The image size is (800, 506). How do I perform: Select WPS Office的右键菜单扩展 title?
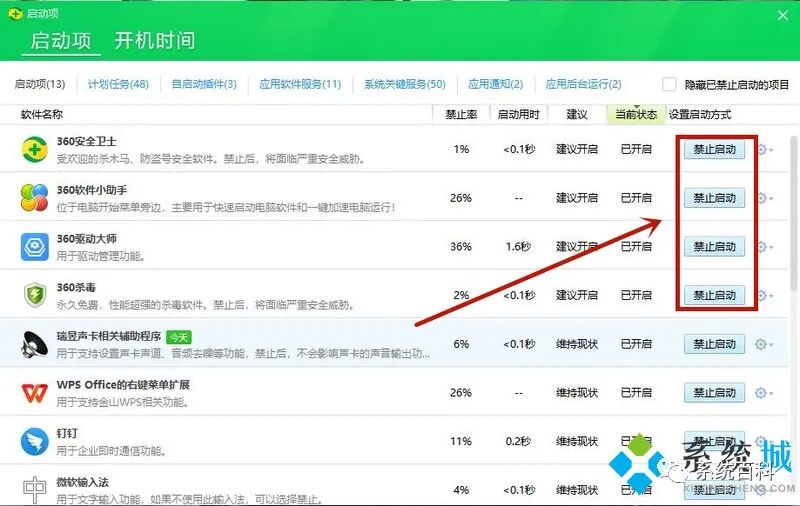(123, 385)
